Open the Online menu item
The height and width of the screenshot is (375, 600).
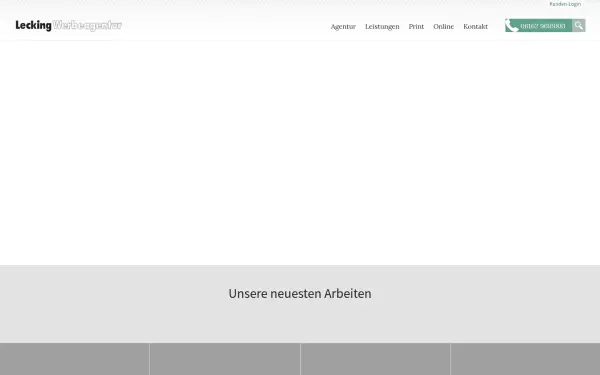tap(443, 26)
